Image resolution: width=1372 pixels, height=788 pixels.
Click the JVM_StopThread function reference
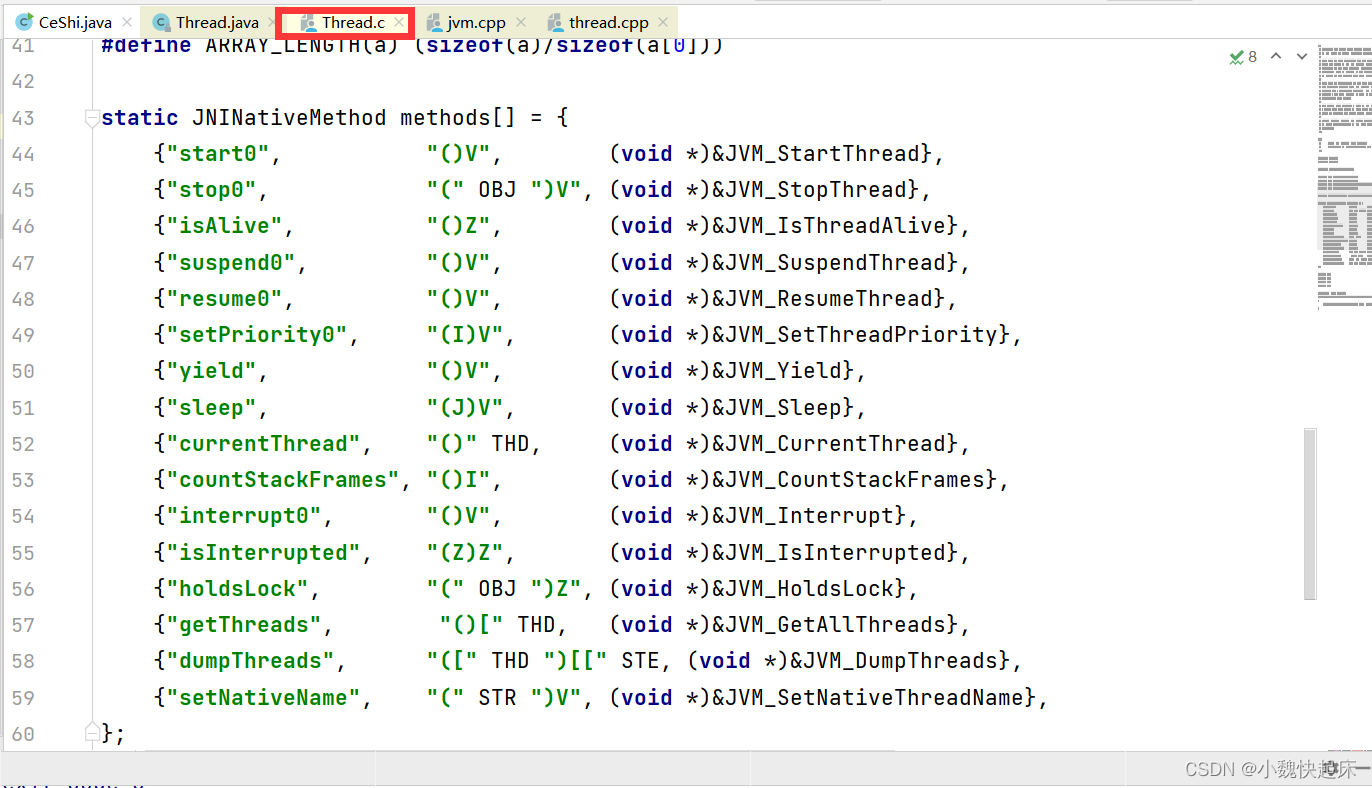tap(816, 190)
